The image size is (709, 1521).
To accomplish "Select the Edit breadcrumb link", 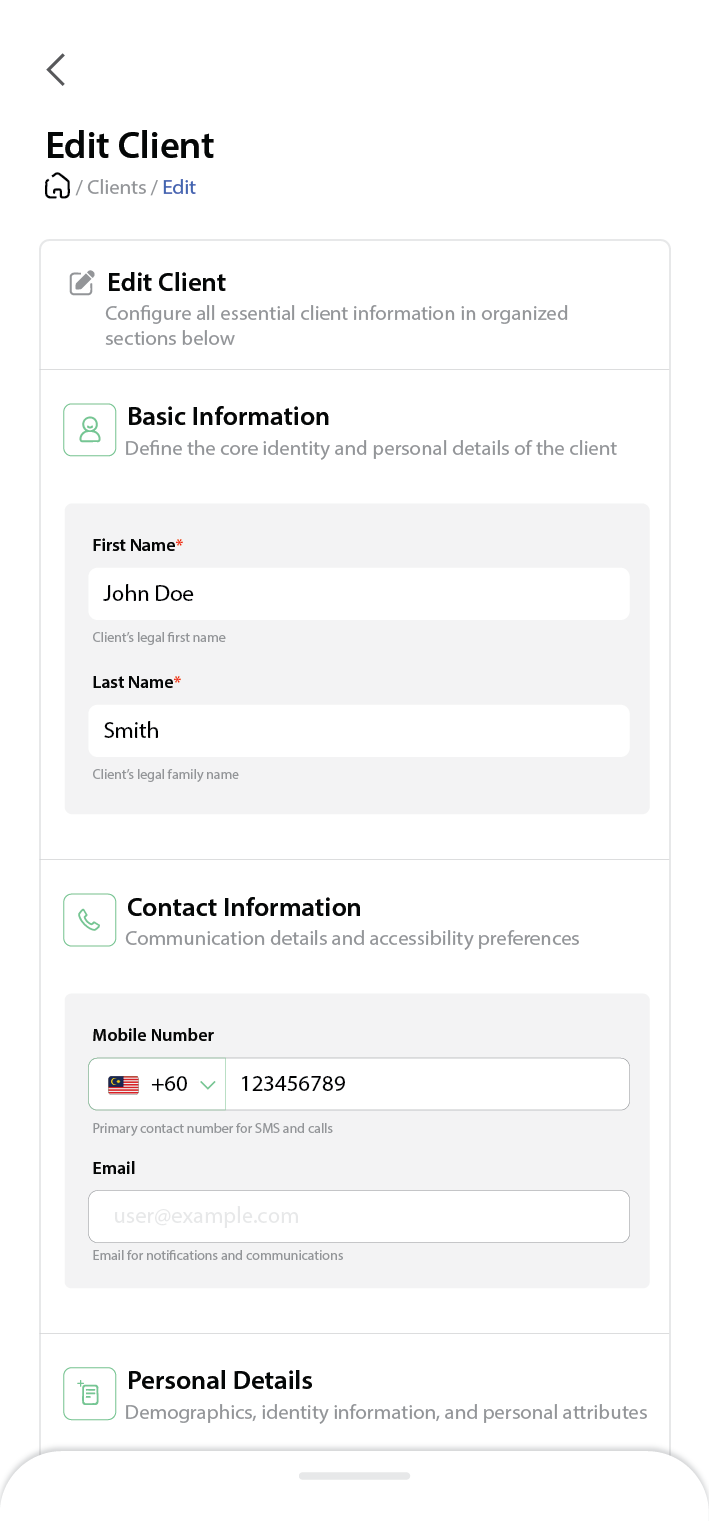I will pos(179,187).
